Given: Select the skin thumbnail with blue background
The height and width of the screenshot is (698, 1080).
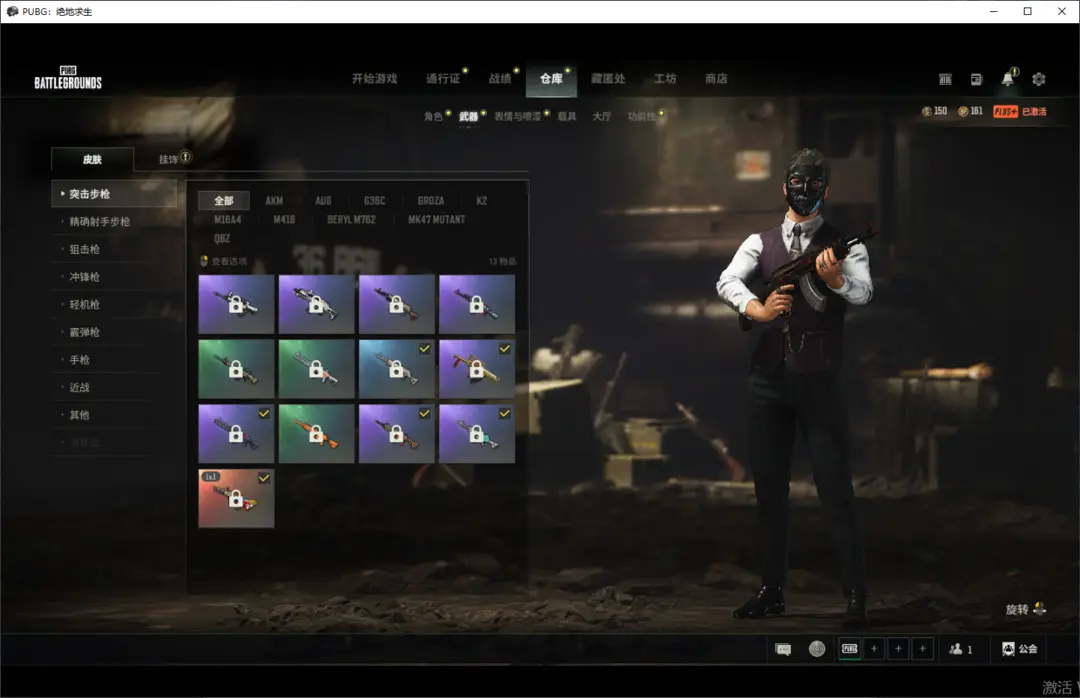Looking at the screenshot, I should pyautogui.click(x=397, y=369).
